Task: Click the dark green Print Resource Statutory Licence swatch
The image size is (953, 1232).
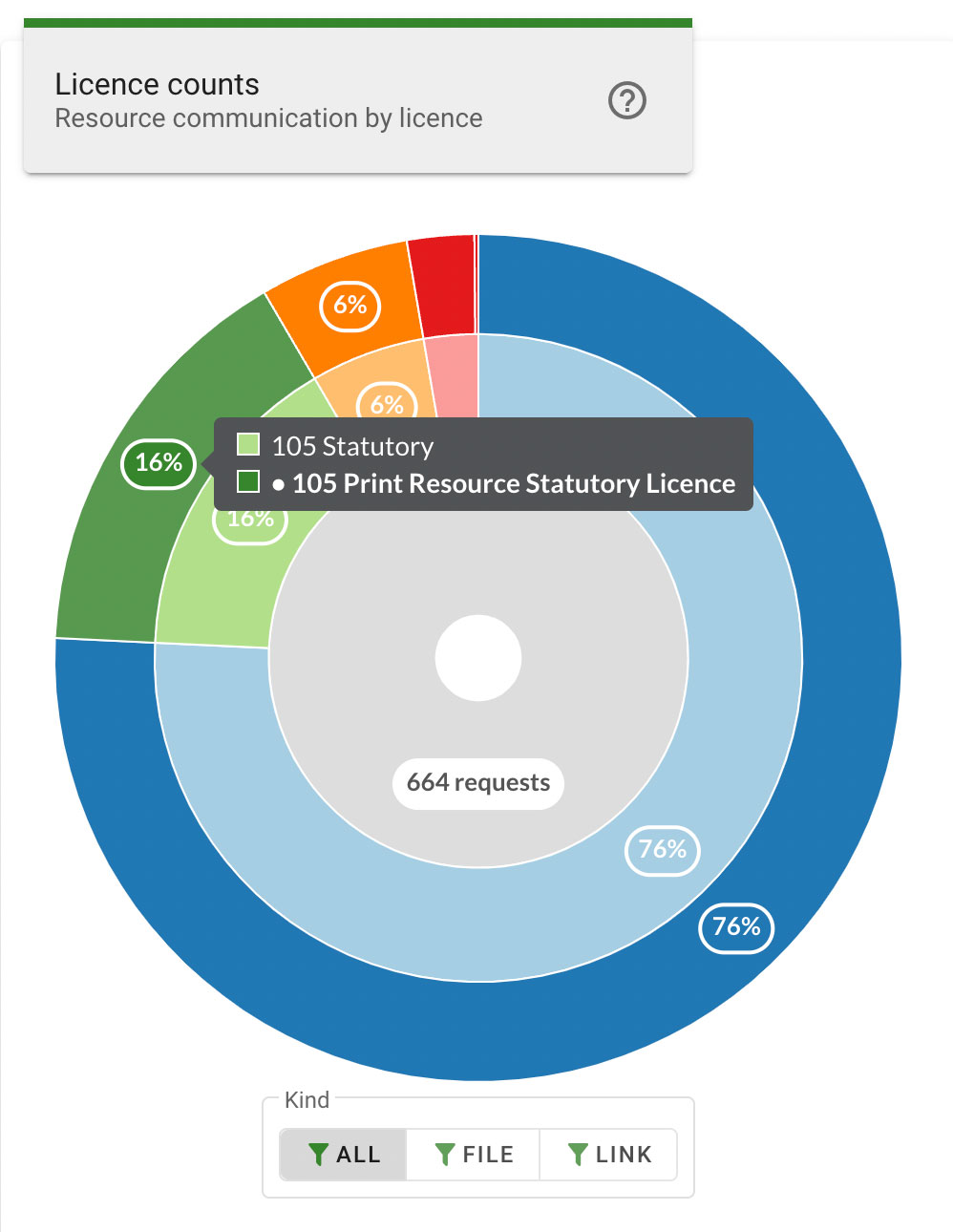Action: click(x=249, y=481)
